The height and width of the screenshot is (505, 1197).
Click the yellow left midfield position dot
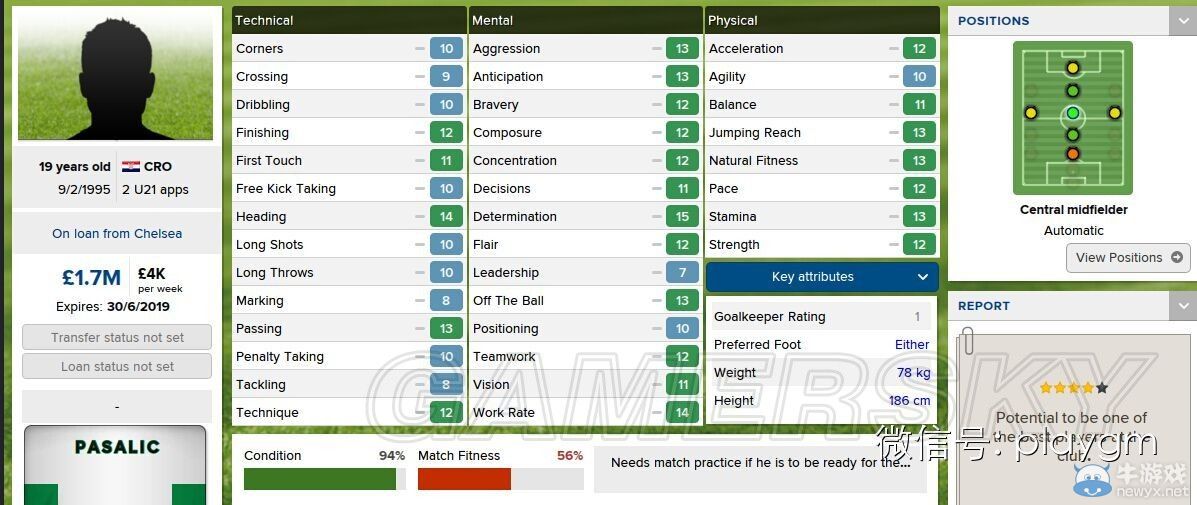click(1031, 113)
